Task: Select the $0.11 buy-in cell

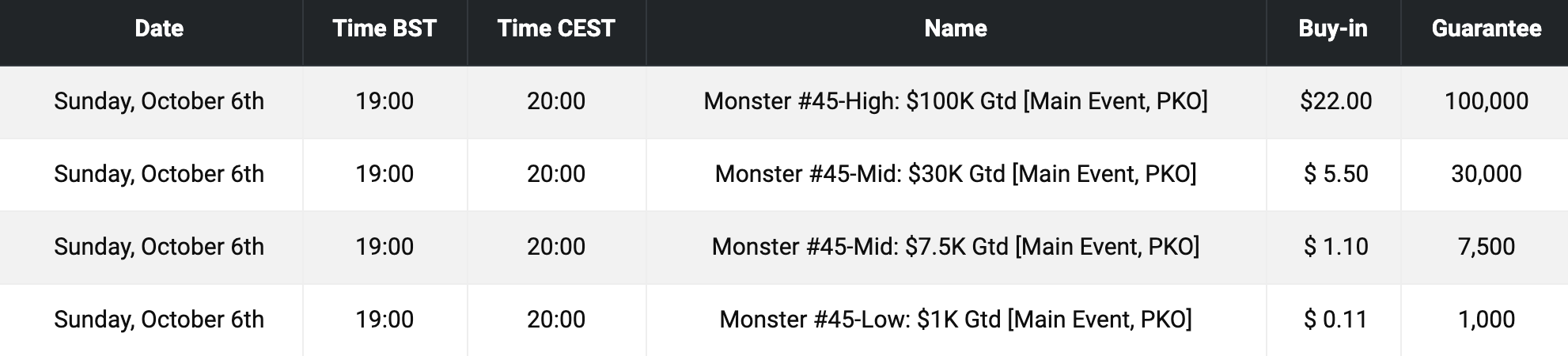Action: click(1335, 320)
